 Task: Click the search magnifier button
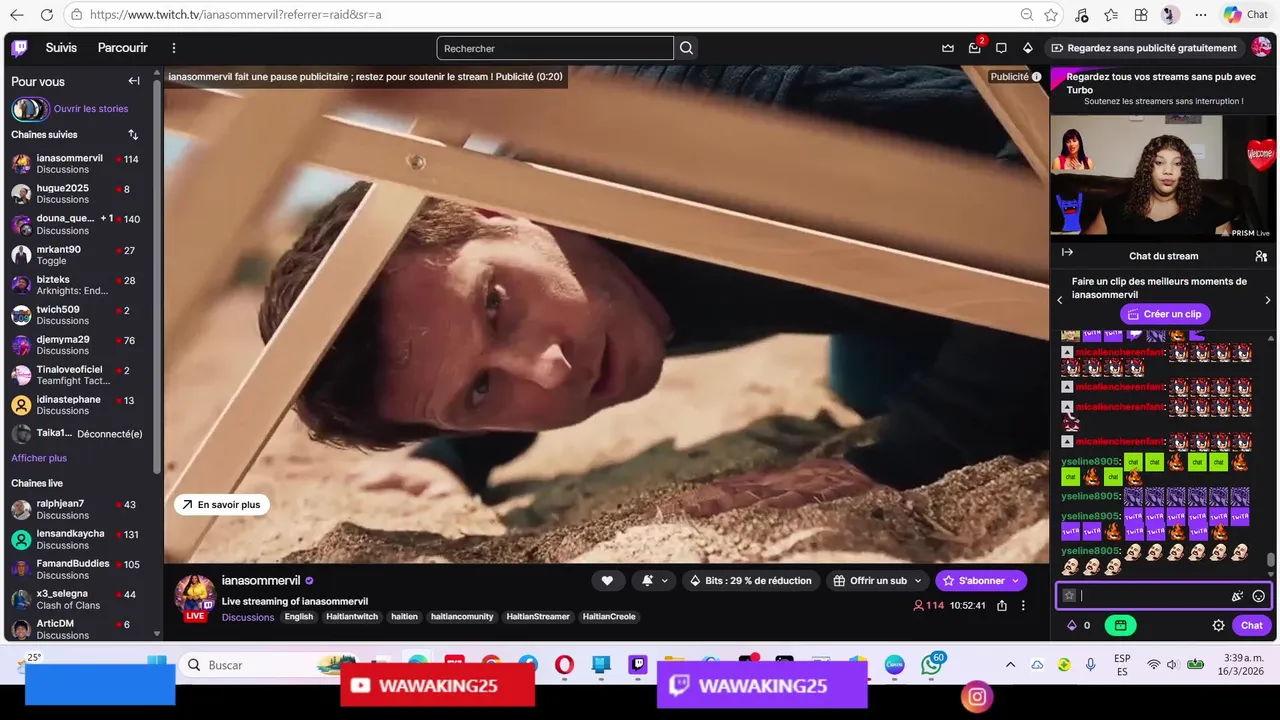pyautogui.click(x=686, y=48)
